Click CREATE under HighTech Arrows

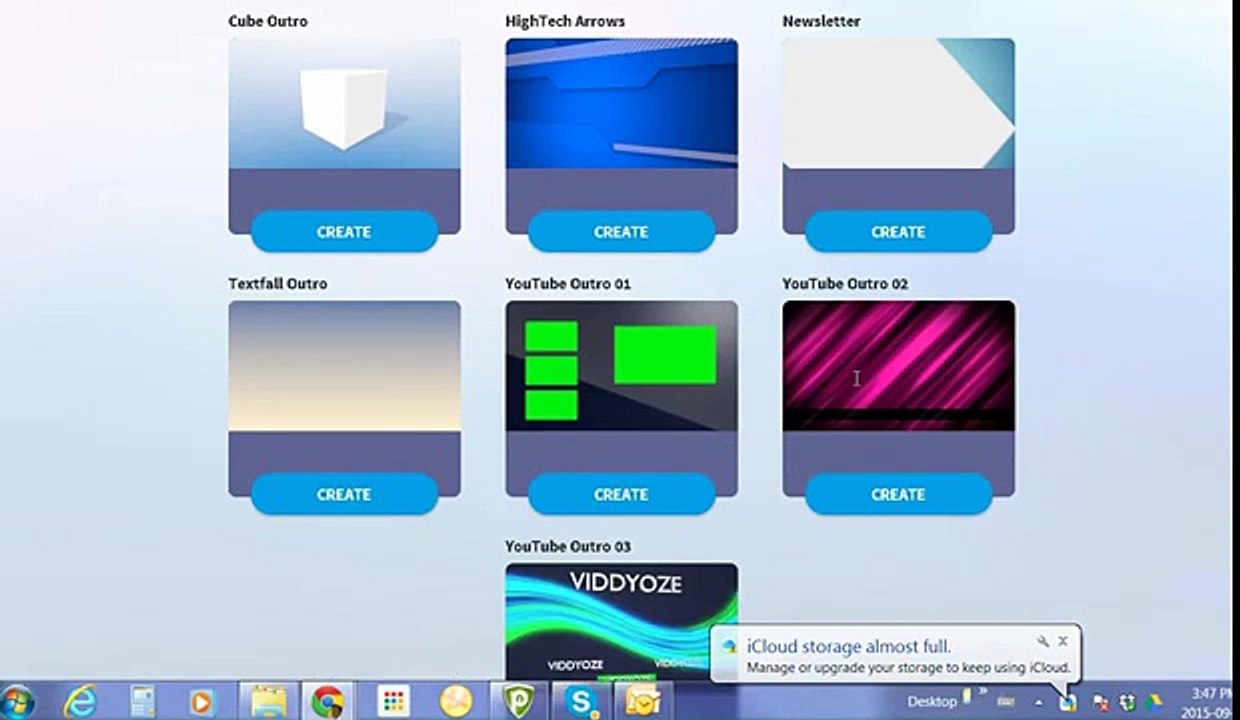point(621,232)
